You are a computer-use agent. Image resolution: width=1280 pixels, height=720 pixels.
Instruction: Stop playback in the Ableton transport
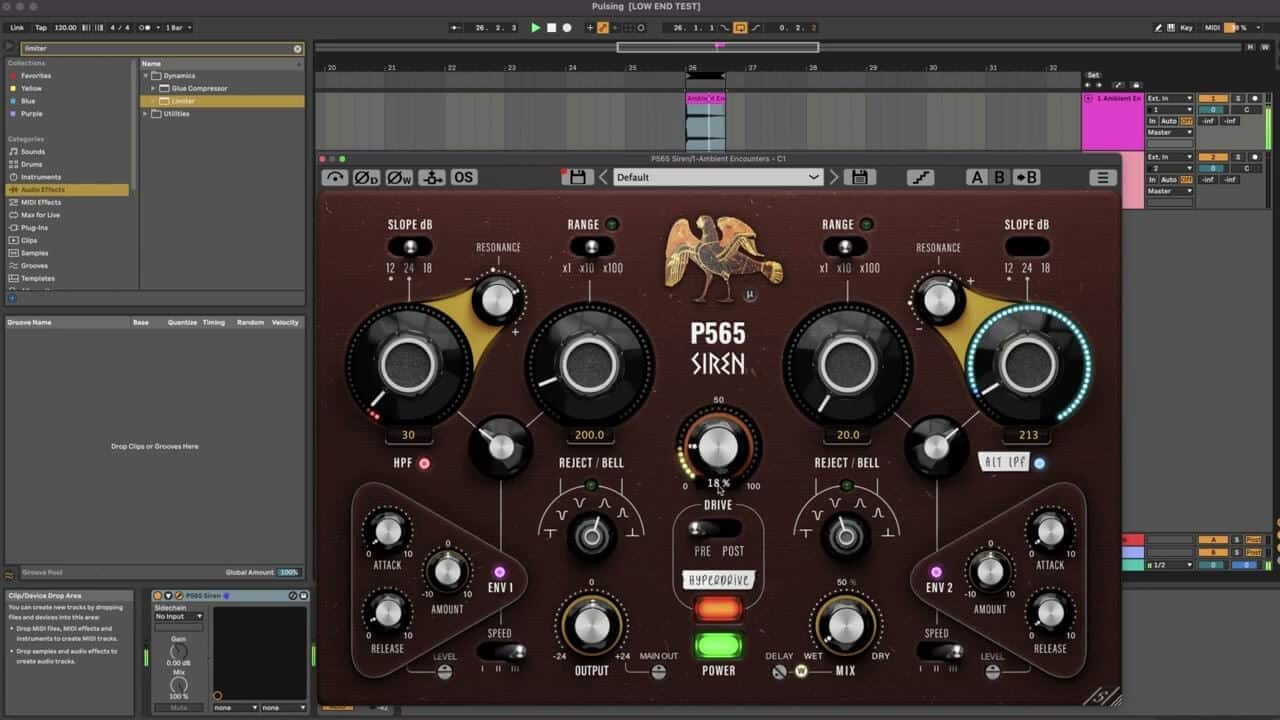point(551,28)
